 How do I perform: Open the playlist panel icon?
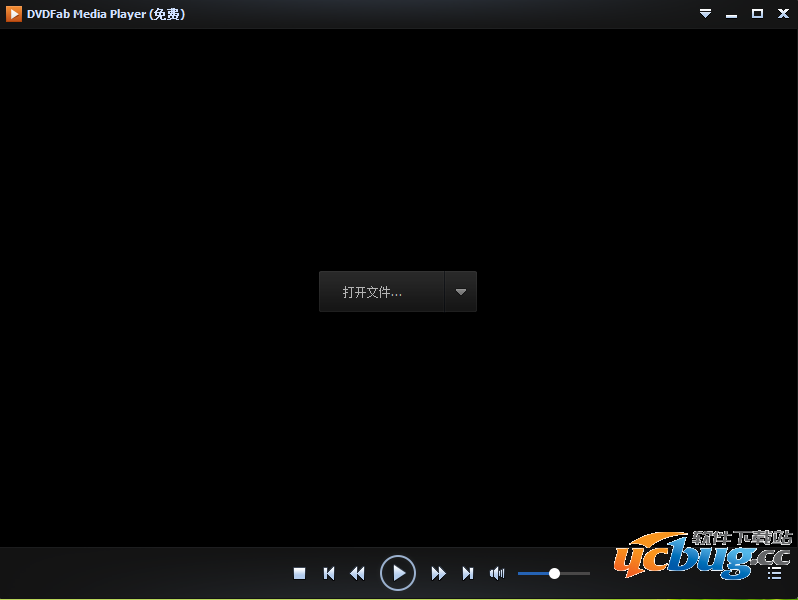[x=774, y=573]
